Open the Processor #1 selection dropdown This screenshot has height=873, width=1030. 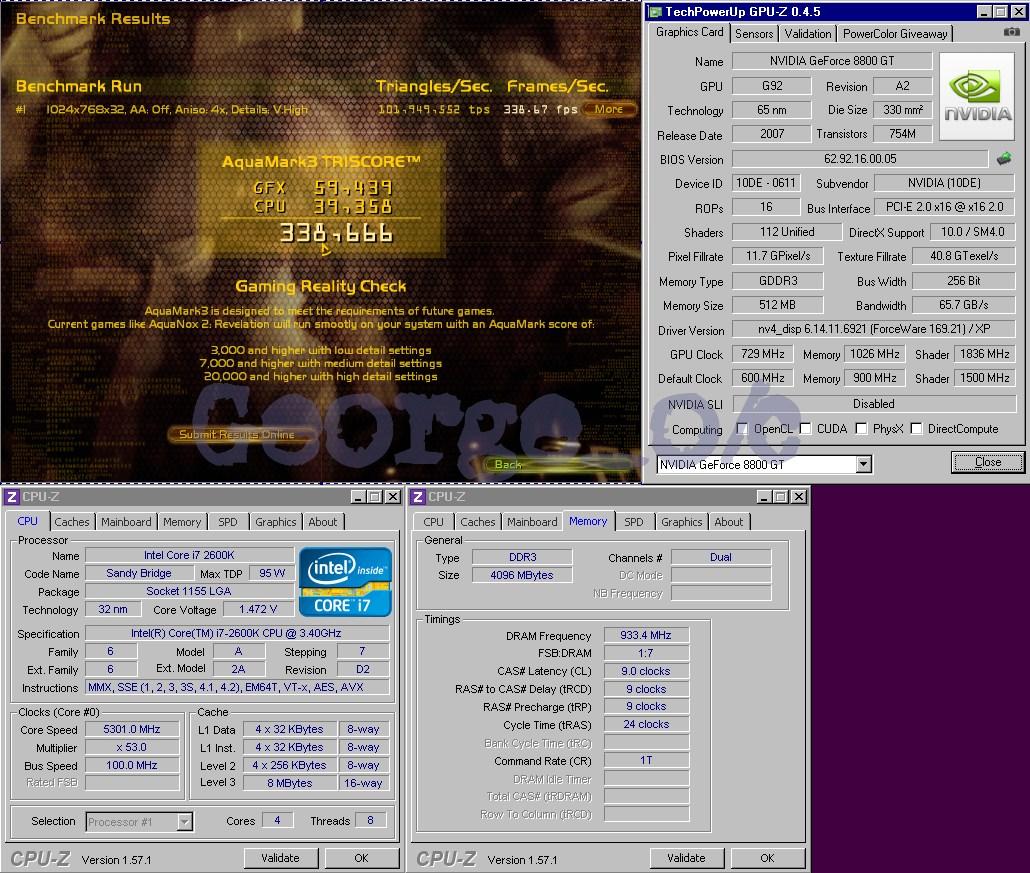185,822
